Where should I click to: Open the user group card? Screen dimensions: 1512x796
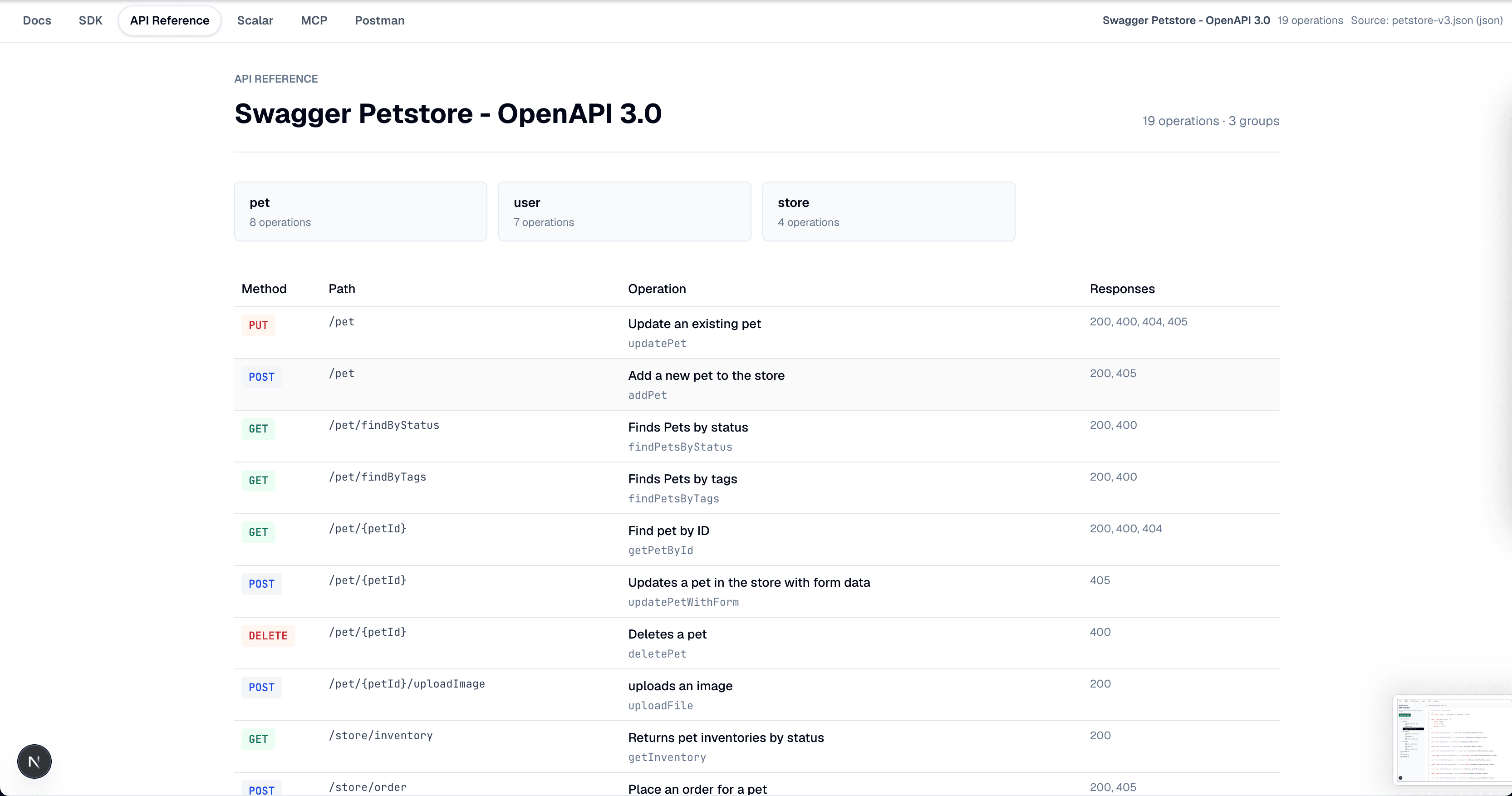(x=624, y=211)
